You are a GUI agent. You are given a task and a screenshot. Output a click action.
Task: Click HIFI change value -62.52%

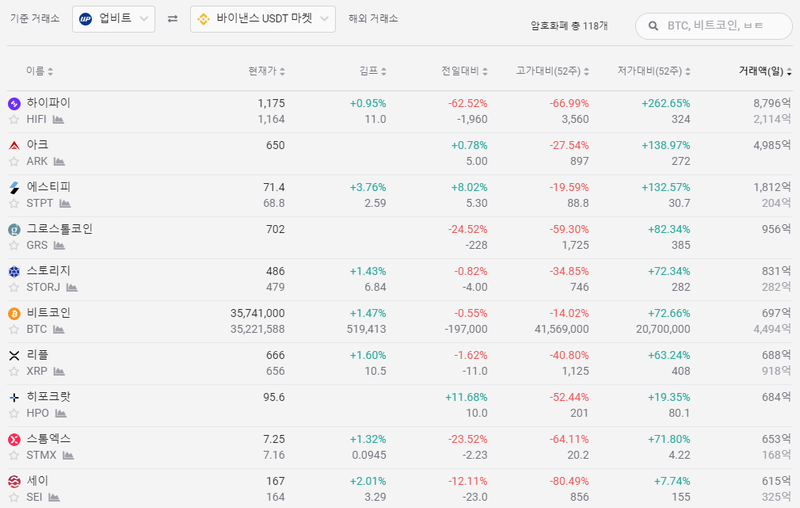click(x=468, y=104)
